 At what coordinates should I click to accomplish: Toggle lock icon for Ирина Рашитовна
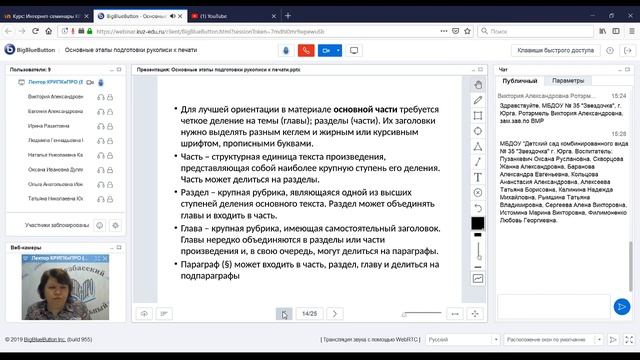tap(110, 126)
